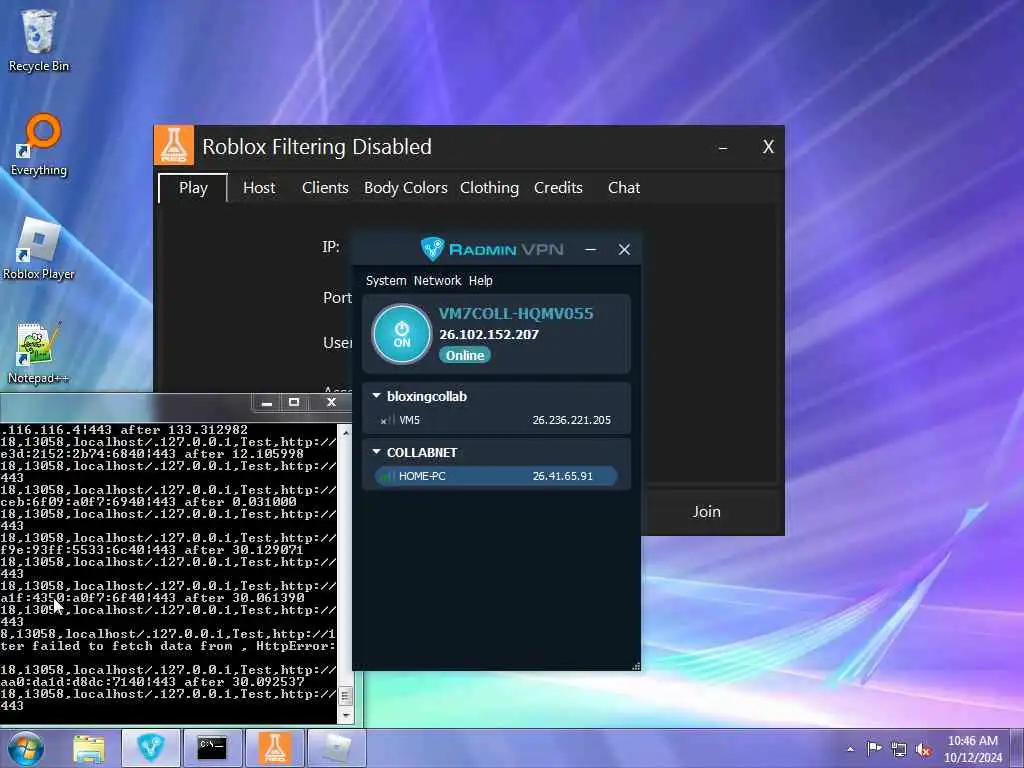
Task: Click the 26.102.152.207 IP address
Action: (489, 334)
